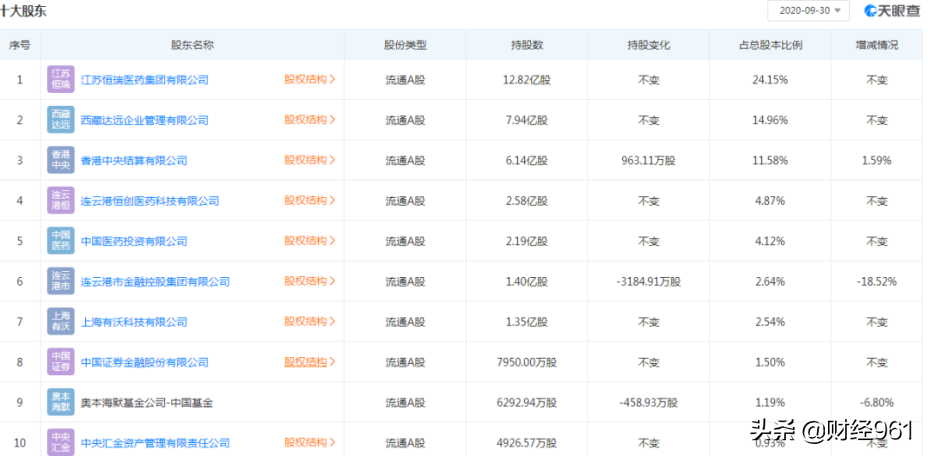
Task: Select the 1.35亿股 holdings cell
Action: 527,322
